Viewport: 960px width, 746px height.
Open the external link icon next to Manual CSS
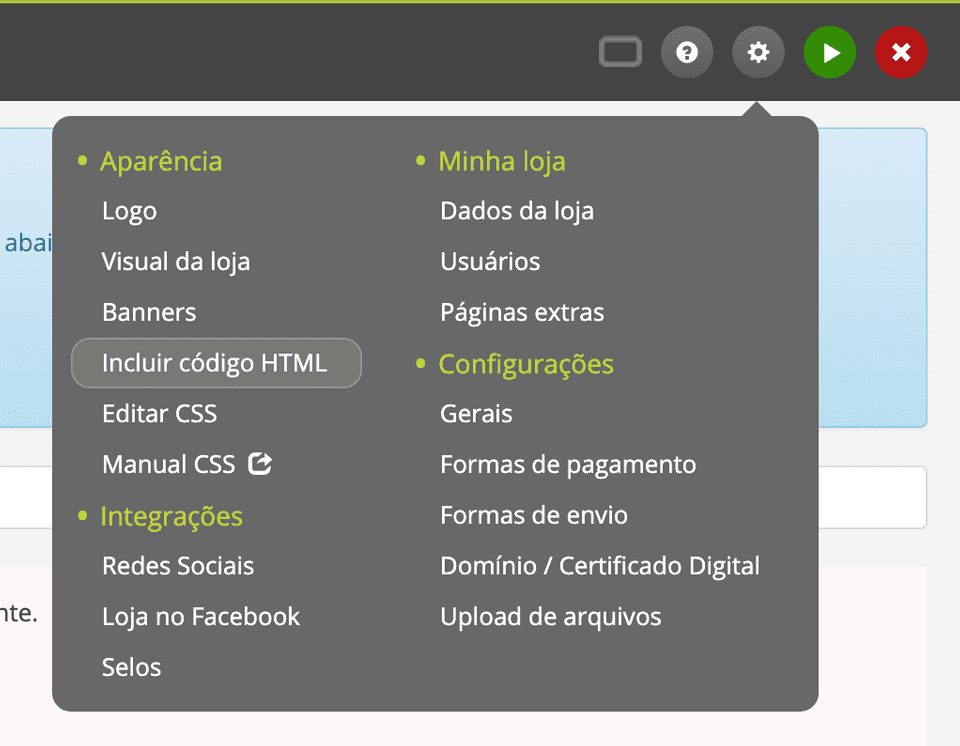pyautogui.click(x=262, y=463)
